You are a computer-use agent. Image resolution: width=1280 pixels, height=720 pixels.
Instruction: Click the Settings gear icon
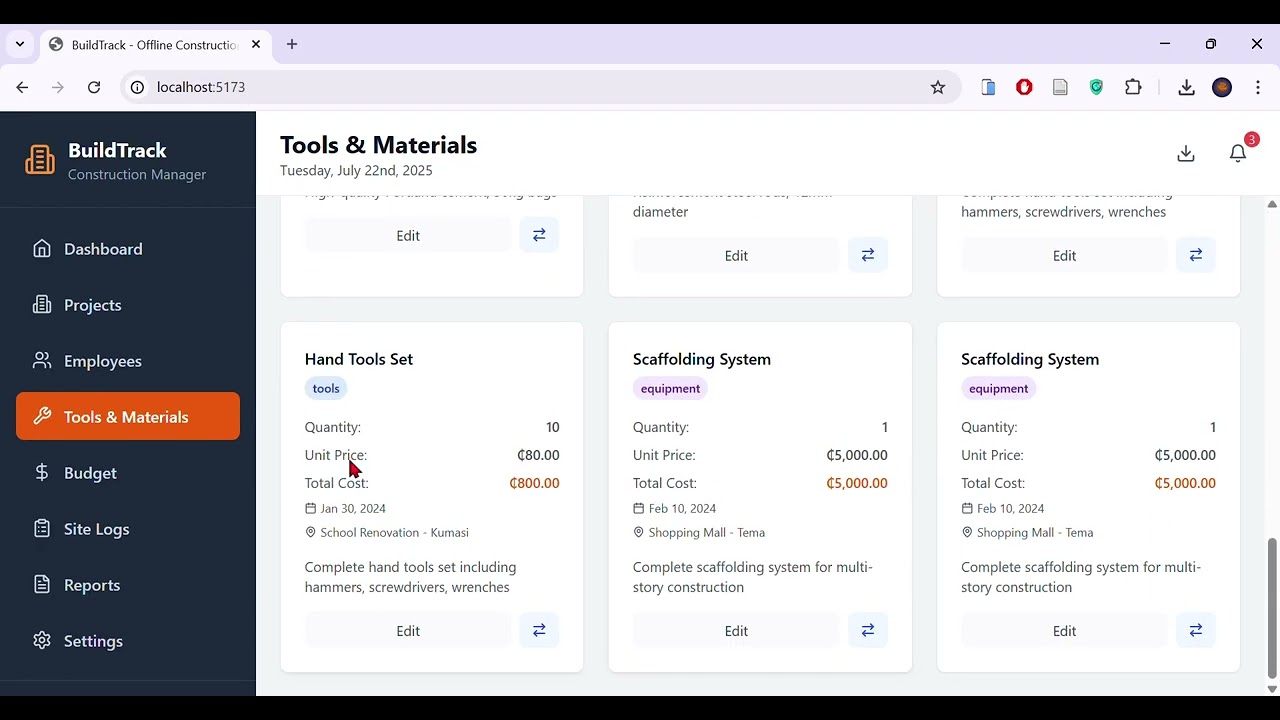42,641
